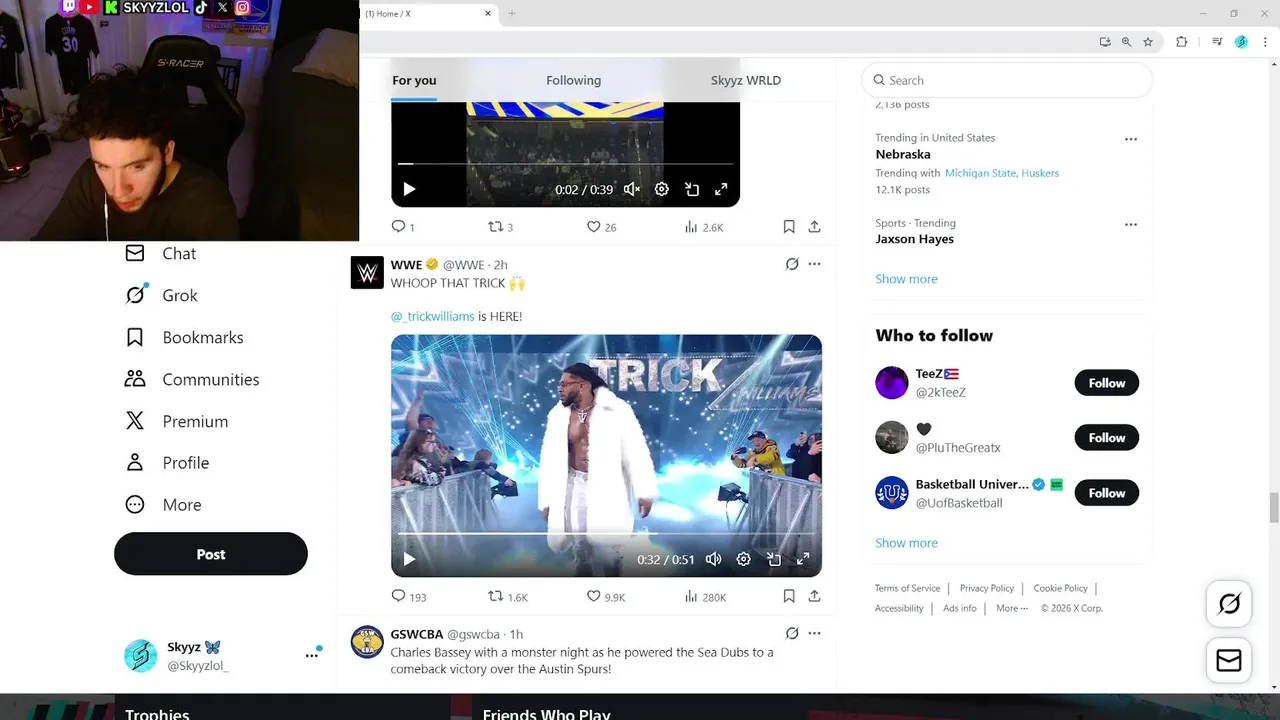1280x720 pixels.
Task: Open the Privacy Policy link
Action: pyautogui.click(x=987, y=588)
